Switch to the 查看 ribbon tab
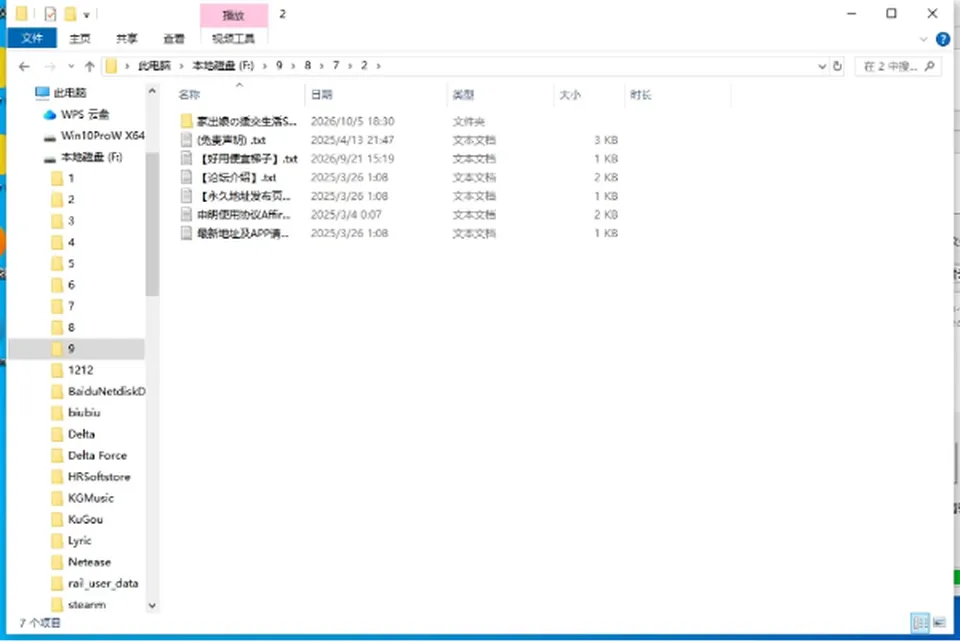960x642 pixels. point(174,39)
